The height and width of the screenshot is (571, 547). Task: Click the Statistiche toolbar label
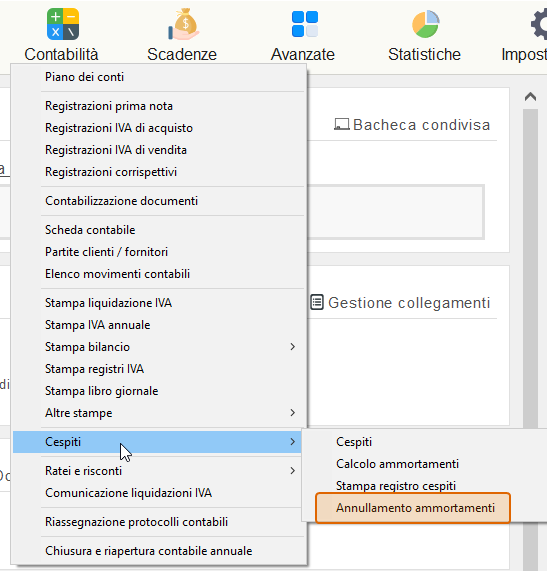pos(424,55)
